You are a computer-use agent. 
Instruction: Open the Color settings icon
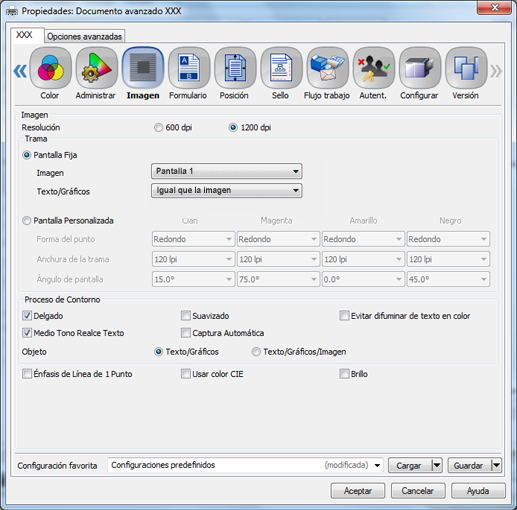pyautogui.click(x=51, y=68)
